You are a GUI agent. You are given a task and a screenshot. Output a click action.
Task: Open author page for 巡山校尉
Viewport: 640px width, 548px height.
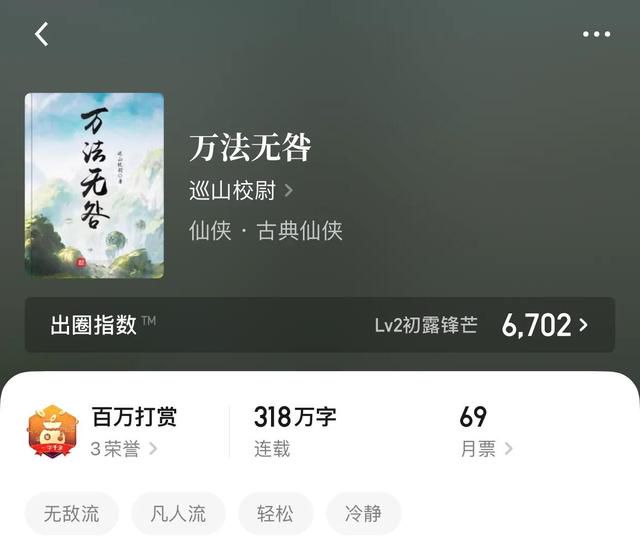click(232, 190)
